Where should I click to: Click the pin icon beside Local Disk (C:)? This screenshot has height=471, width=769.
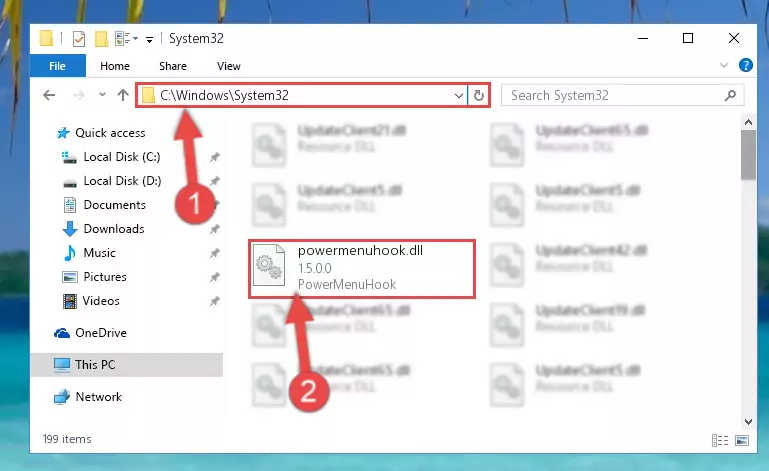coord(214,157)
